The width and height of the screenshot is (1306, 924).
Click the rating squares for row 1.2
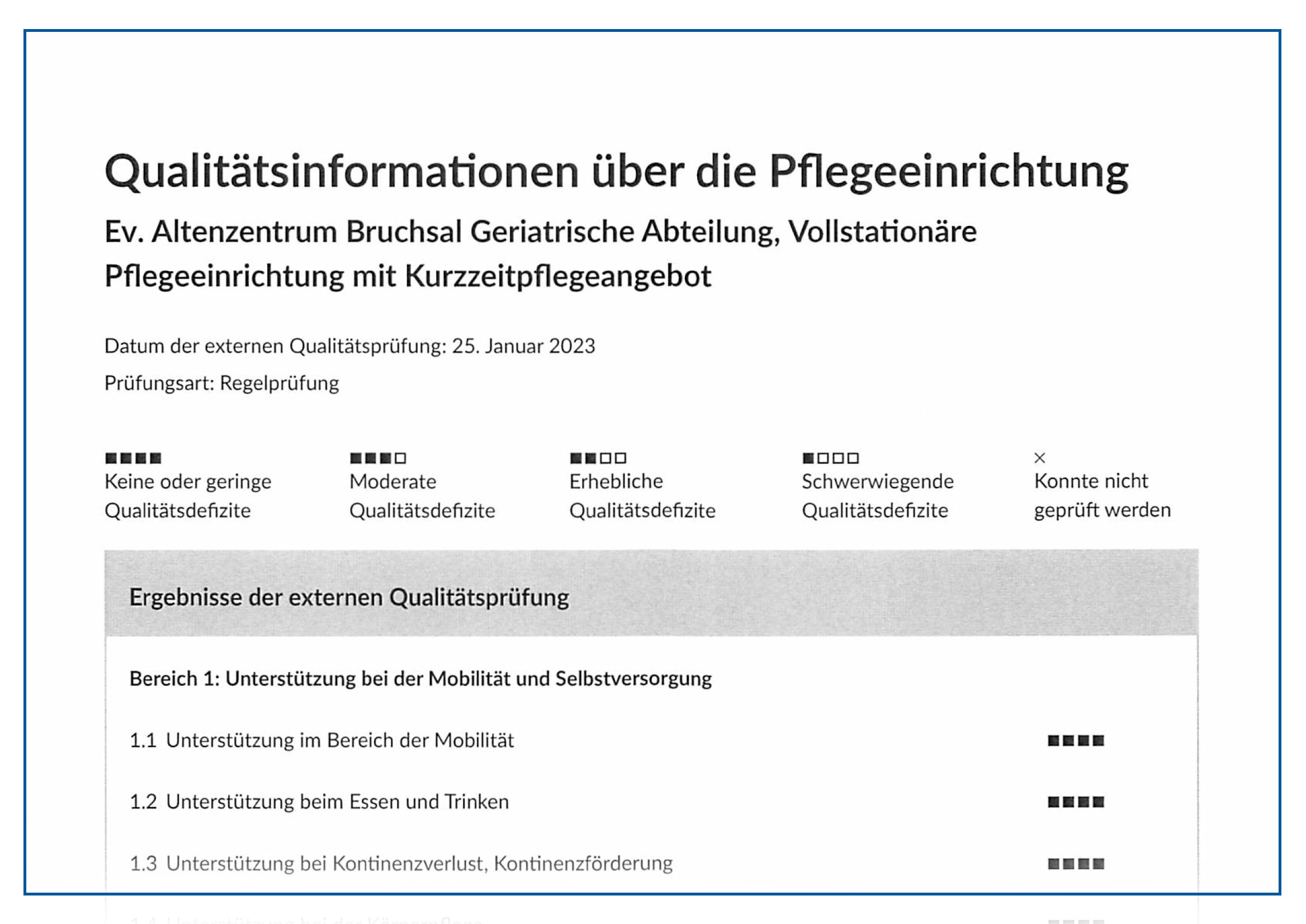[x=1076, y=802]
